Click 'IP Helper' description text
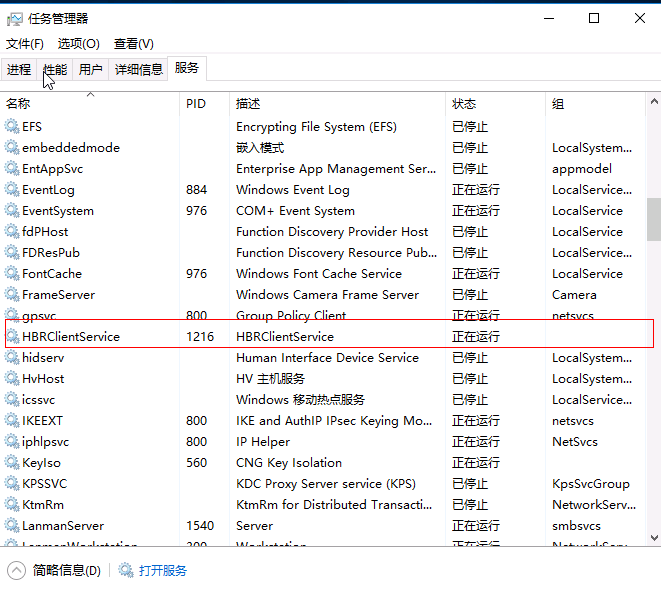This screenshot has width=661, height=594. (x=263, y=442)
